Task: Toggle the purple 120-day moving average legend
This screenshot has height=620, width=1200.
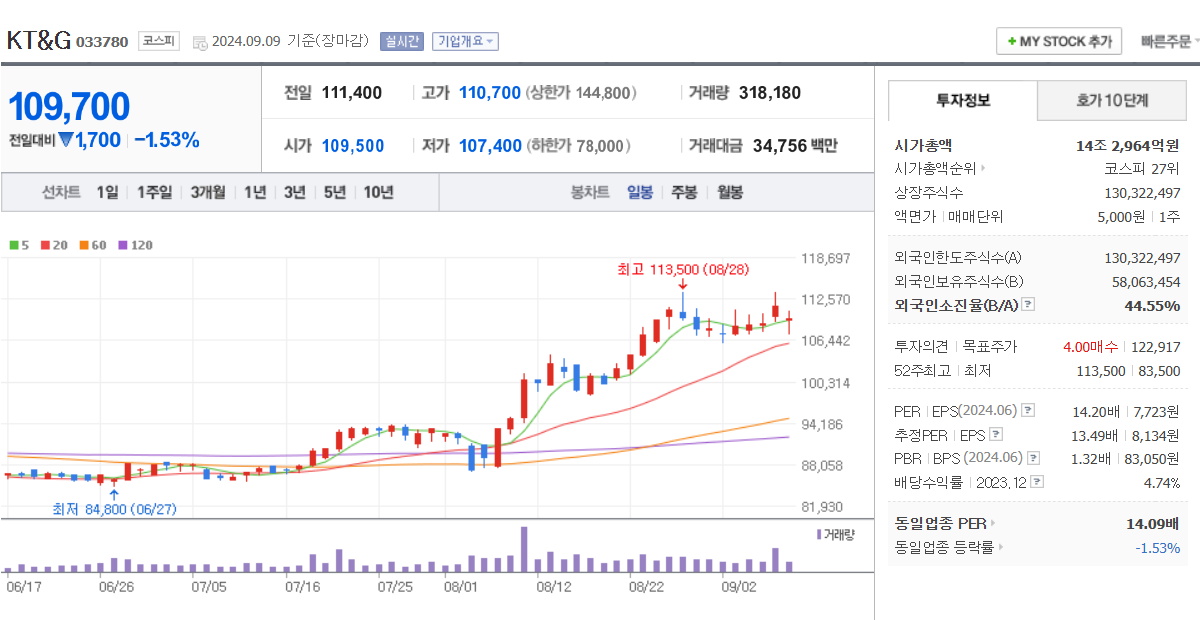Action: (x=135, y=244)
